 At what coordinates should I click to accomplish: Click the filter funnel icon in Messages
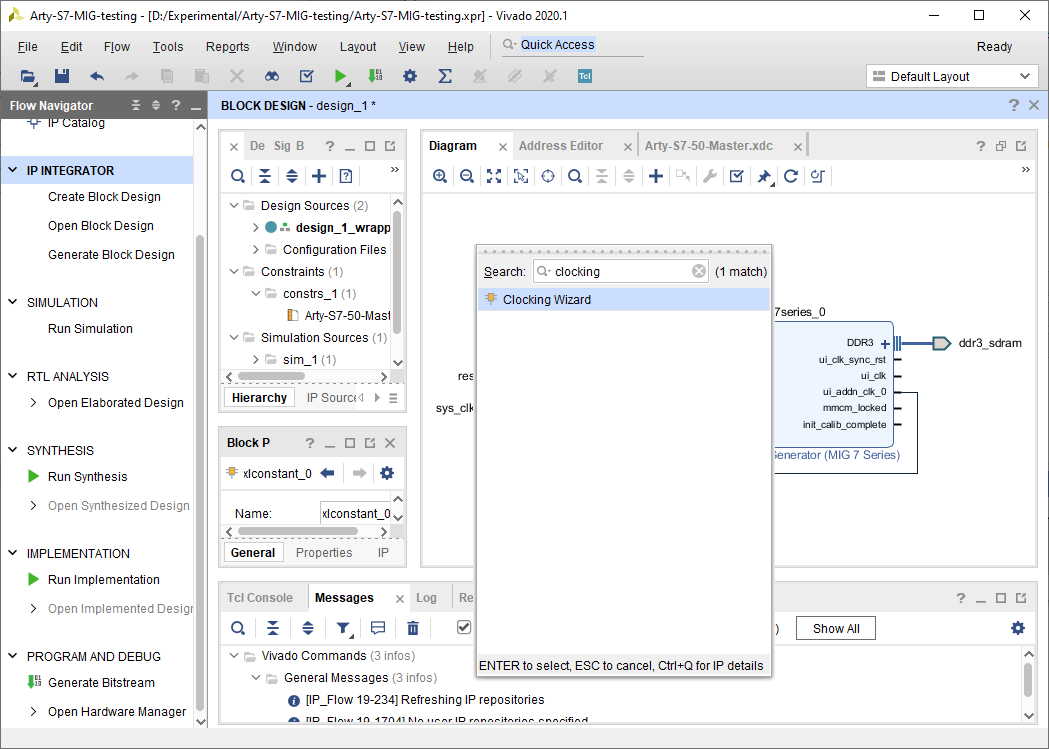pyautogui.click(x=344, y=628)
